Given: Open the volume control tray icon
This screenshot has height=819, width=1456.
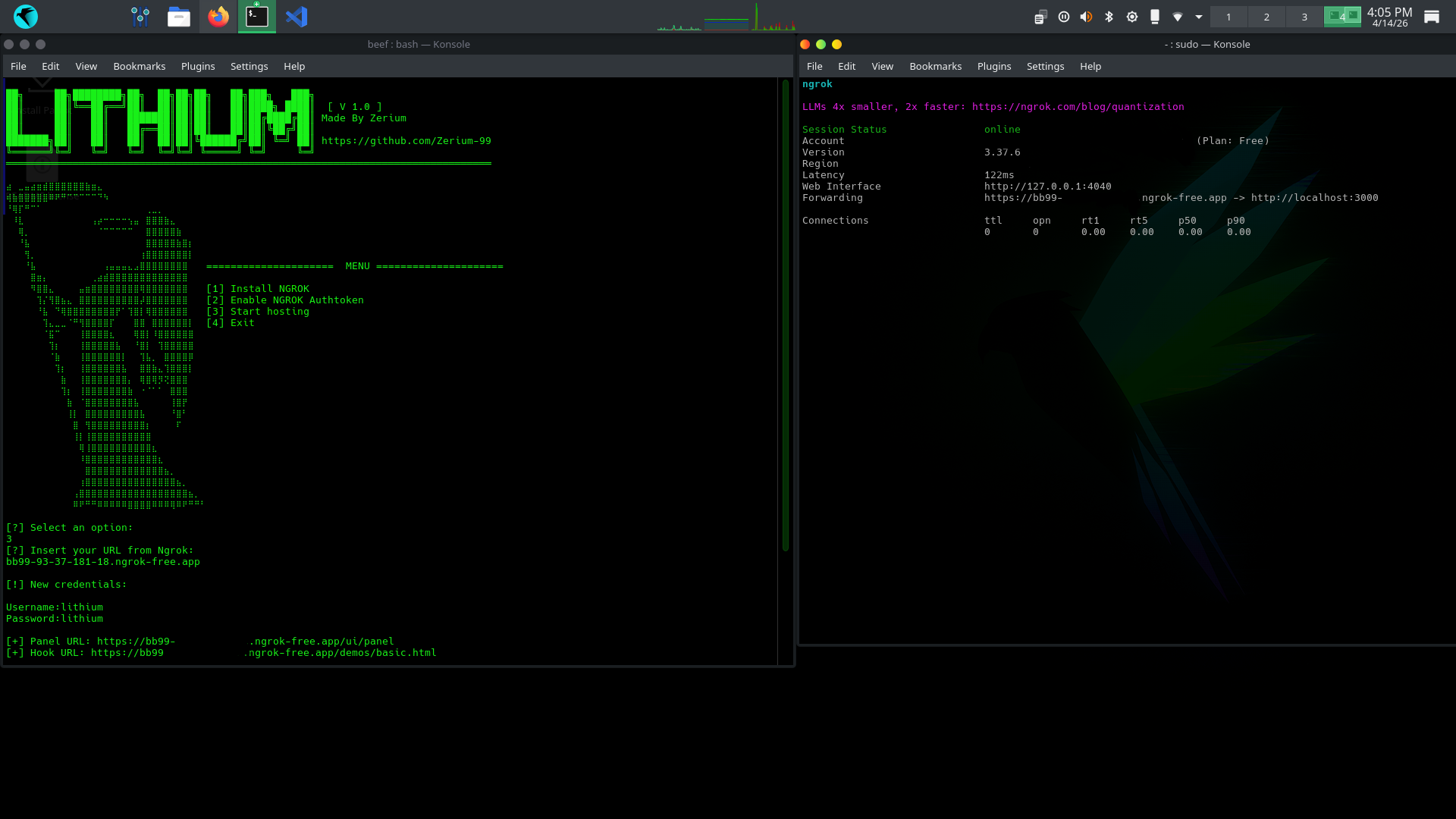Looking at the screenshot, I should pyautogui.click(x=1086, y=17).
